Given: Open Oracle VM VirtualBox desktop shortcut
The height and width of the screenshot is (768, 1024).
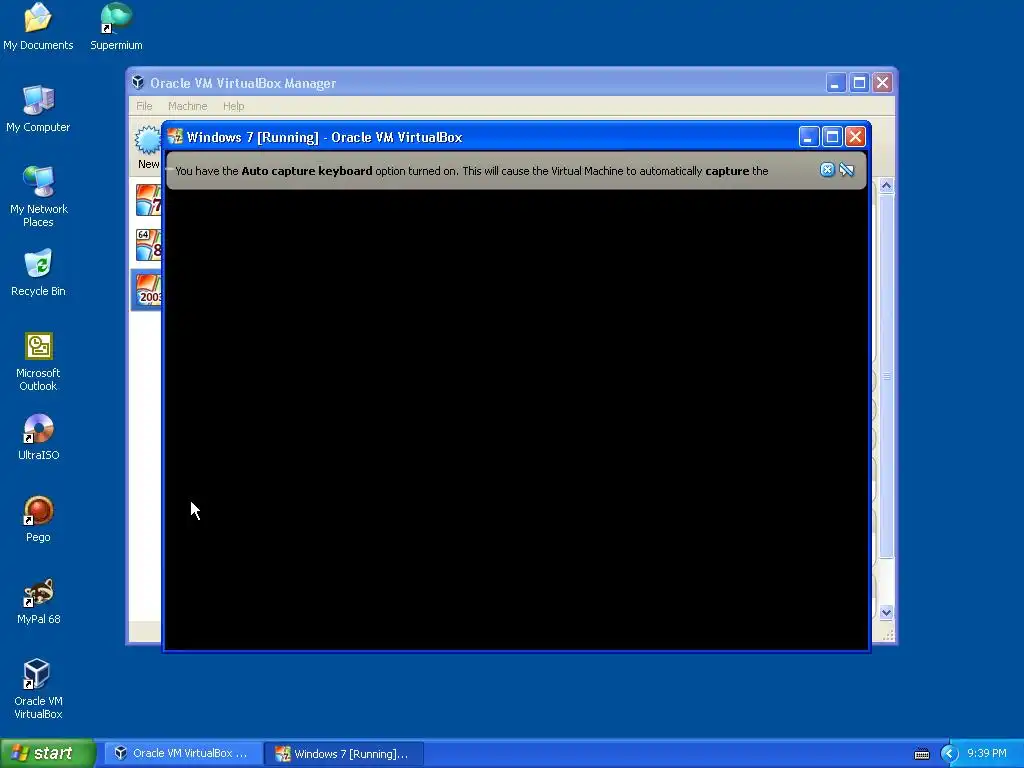Looking at the screenshot, I should [38, 689].
